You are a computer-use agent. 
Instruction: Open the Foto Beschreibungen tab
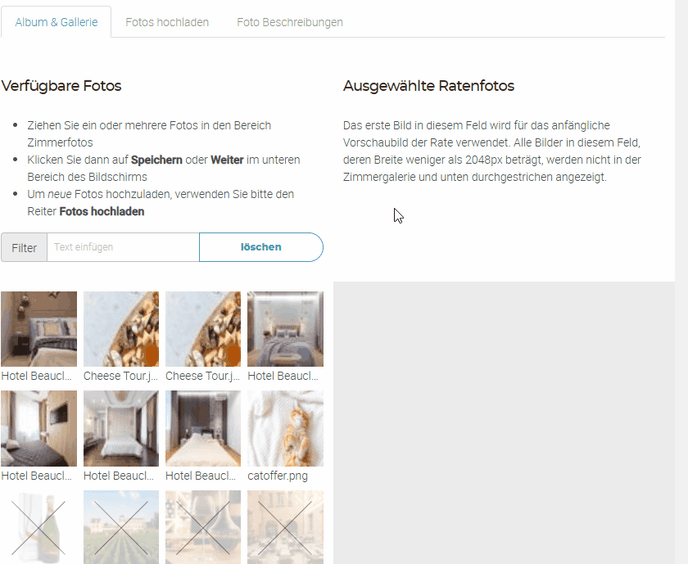point(290,22)
